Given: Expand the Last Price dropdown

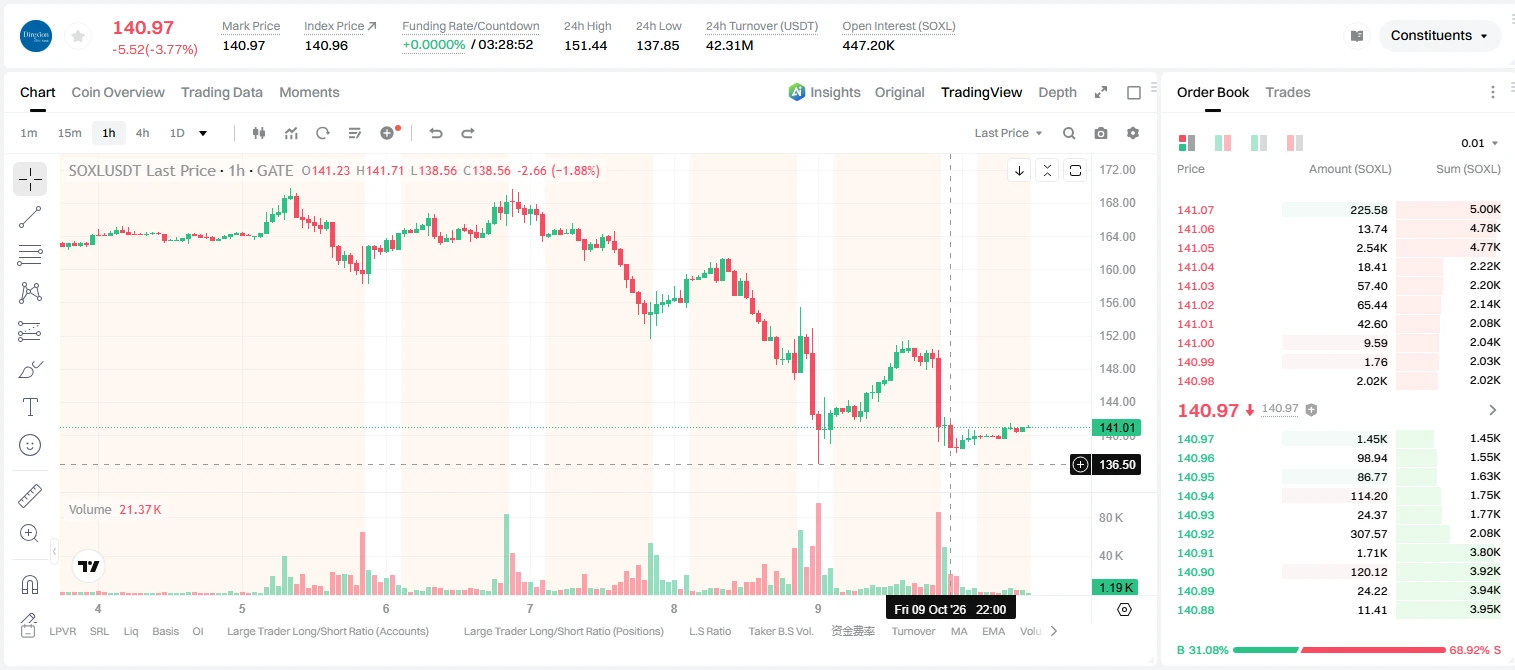Looking at the screenshot, I should (x=1008, y=133).
